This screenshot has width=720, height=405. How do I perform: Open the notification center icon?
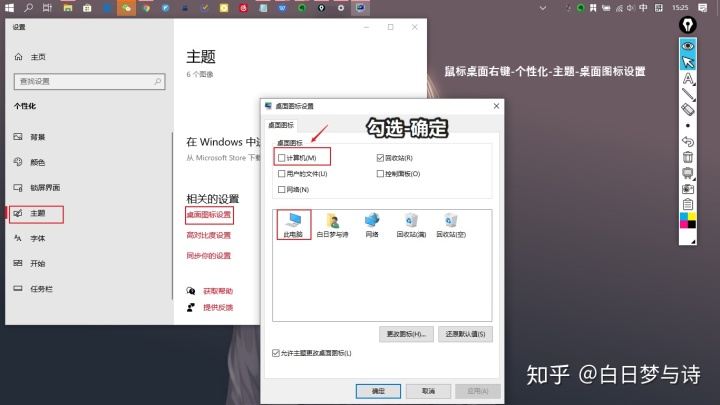pos(703,8)
